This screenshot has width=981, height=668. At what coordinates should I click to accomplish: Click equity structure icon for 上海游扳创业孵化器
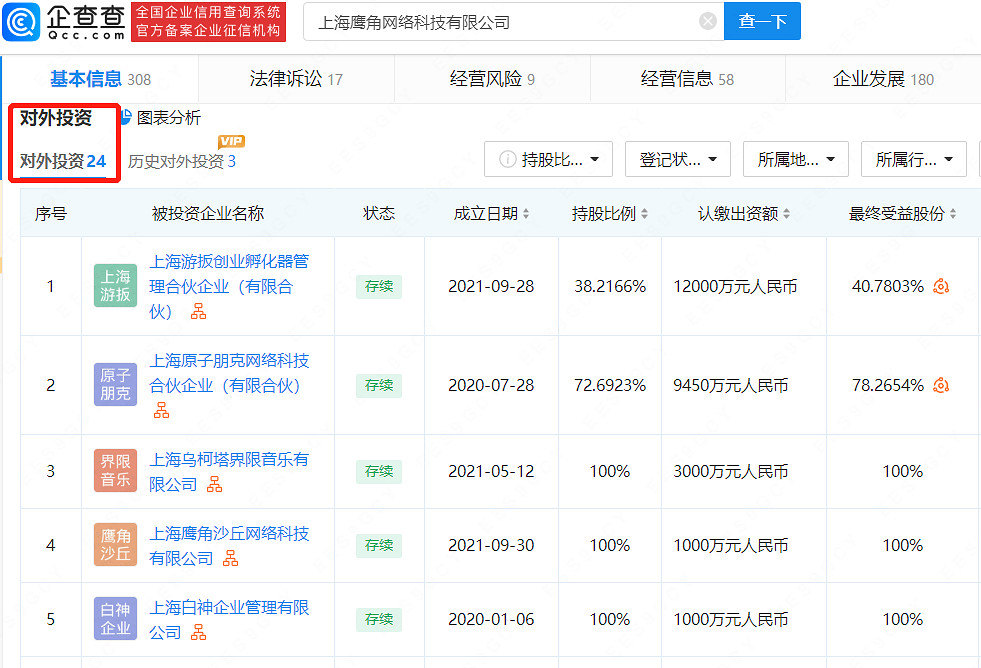198,312
